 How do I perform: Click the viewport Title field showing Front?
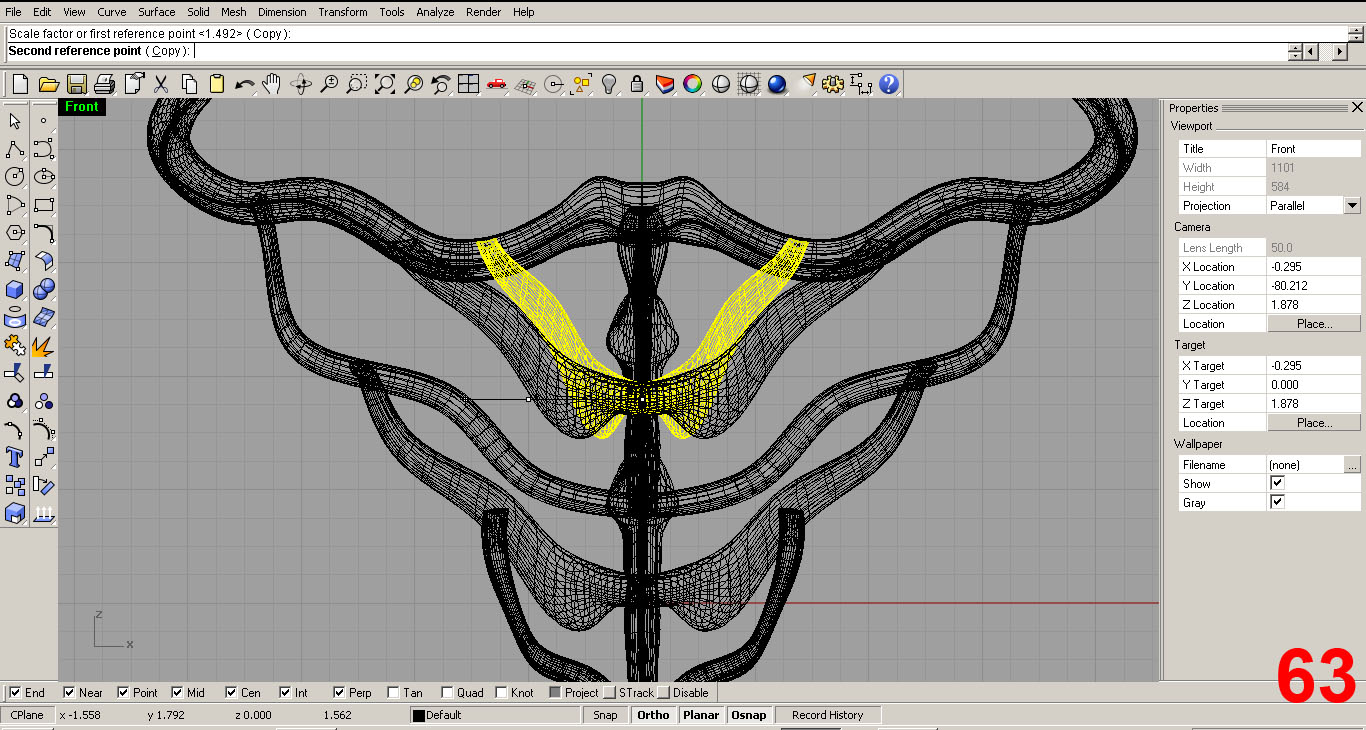pos(1314,148)
